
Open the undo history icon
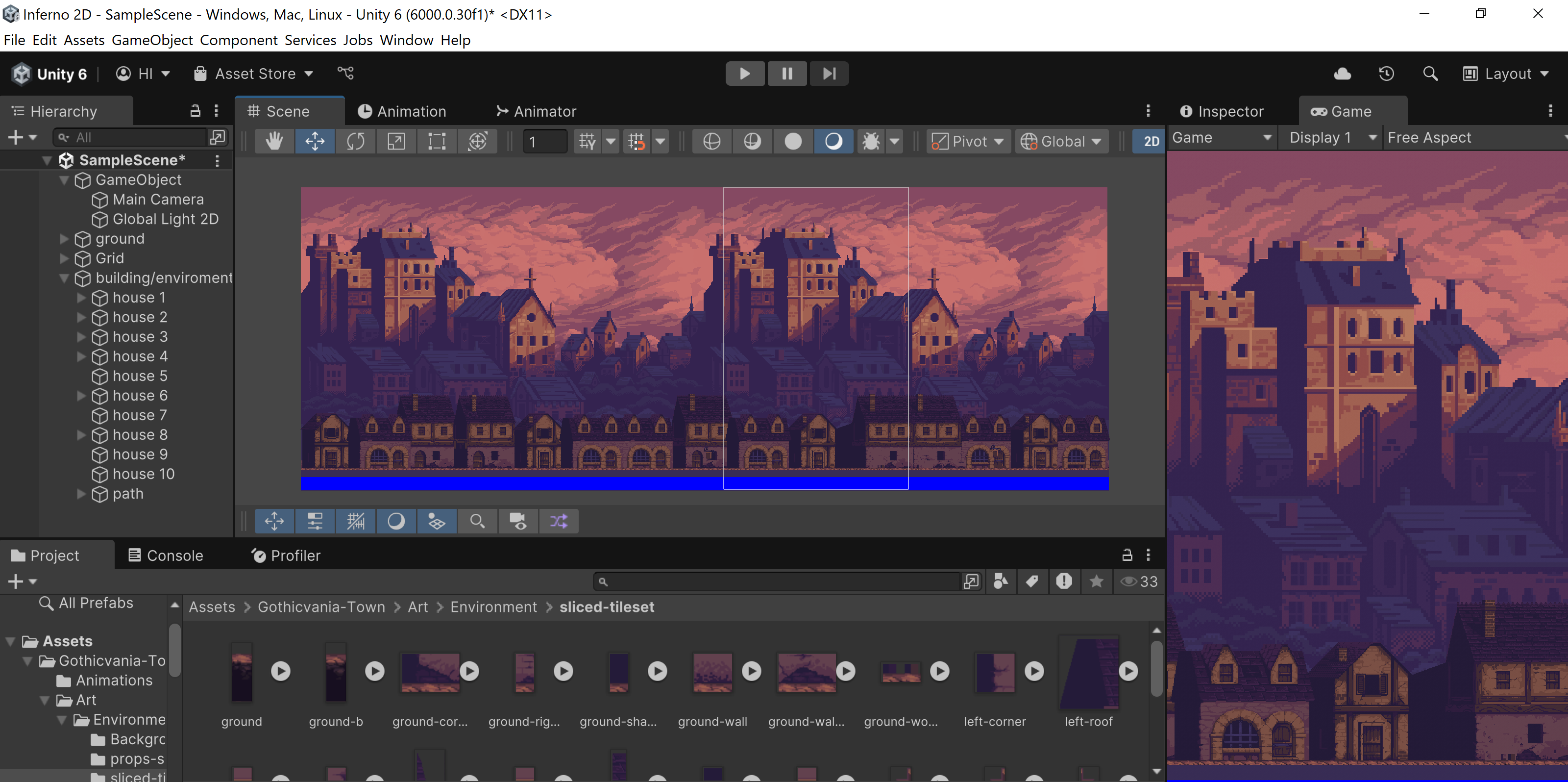pos(1386,74)
